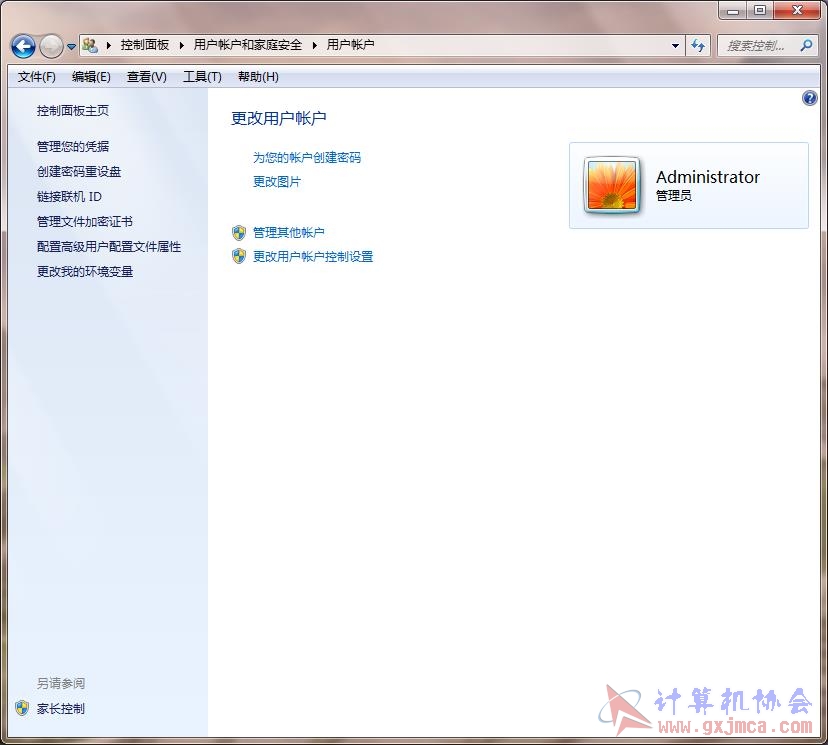Open 更改用户帐户控制设置 link

(312, 256)
